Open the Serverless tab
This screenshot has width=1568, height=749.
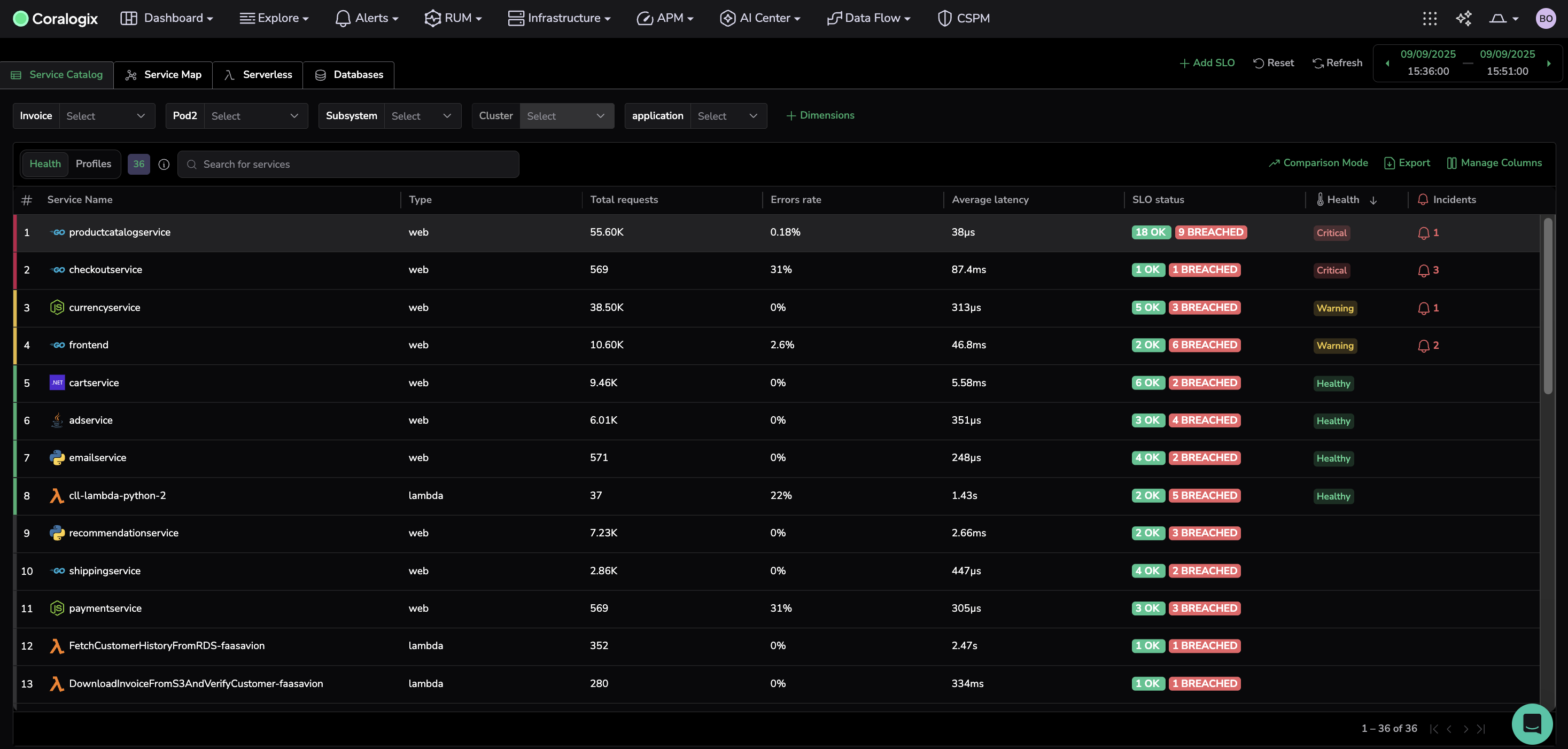click(258, 75)
